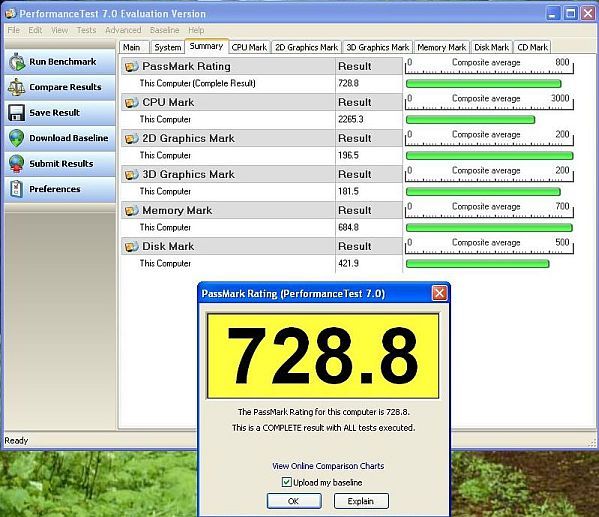Viewport: 599px width, 517px height.
Task: Click the 3D Graphics Mark green bar
Action: (483, 191)
